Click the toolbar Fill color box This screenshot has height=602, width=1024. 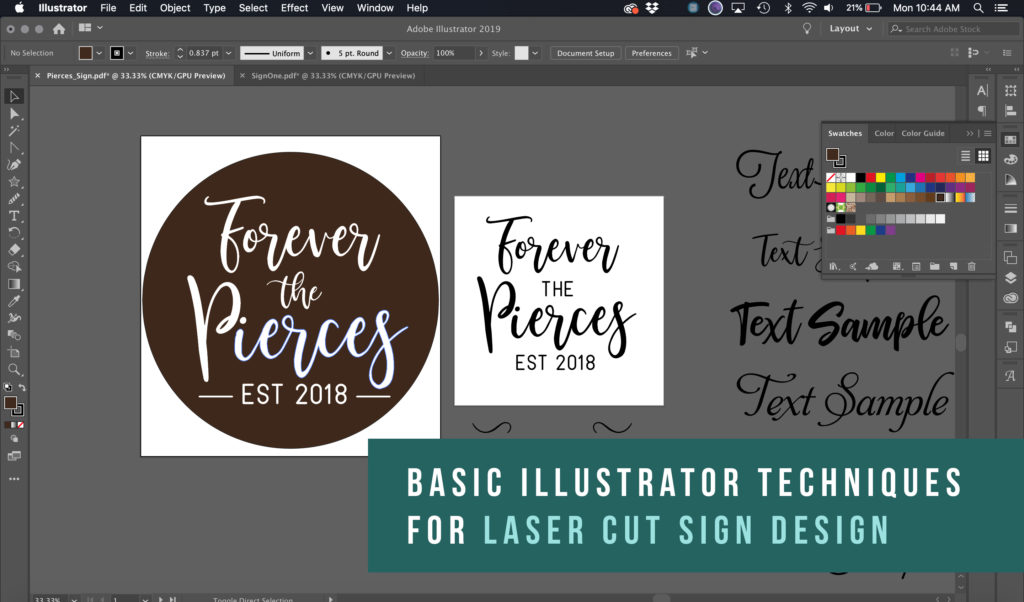point(10,403)
